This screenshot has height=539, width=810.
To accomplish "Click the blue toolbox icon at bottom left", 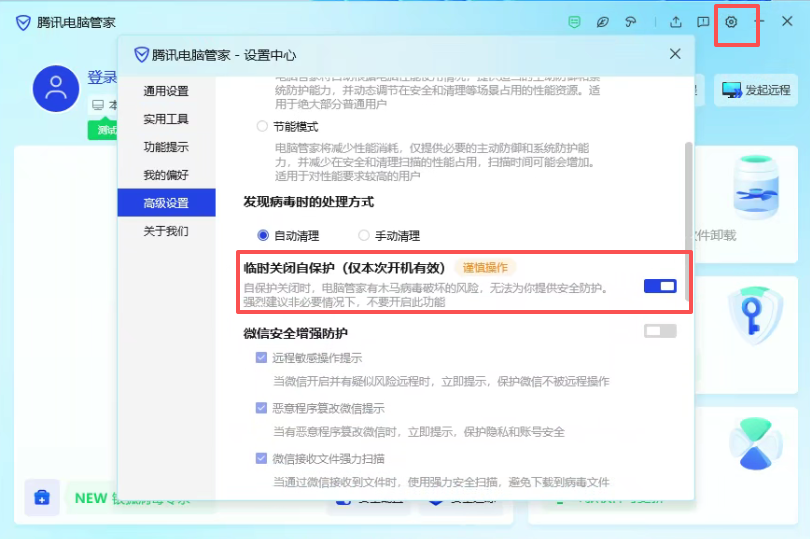I will point(42,497).
